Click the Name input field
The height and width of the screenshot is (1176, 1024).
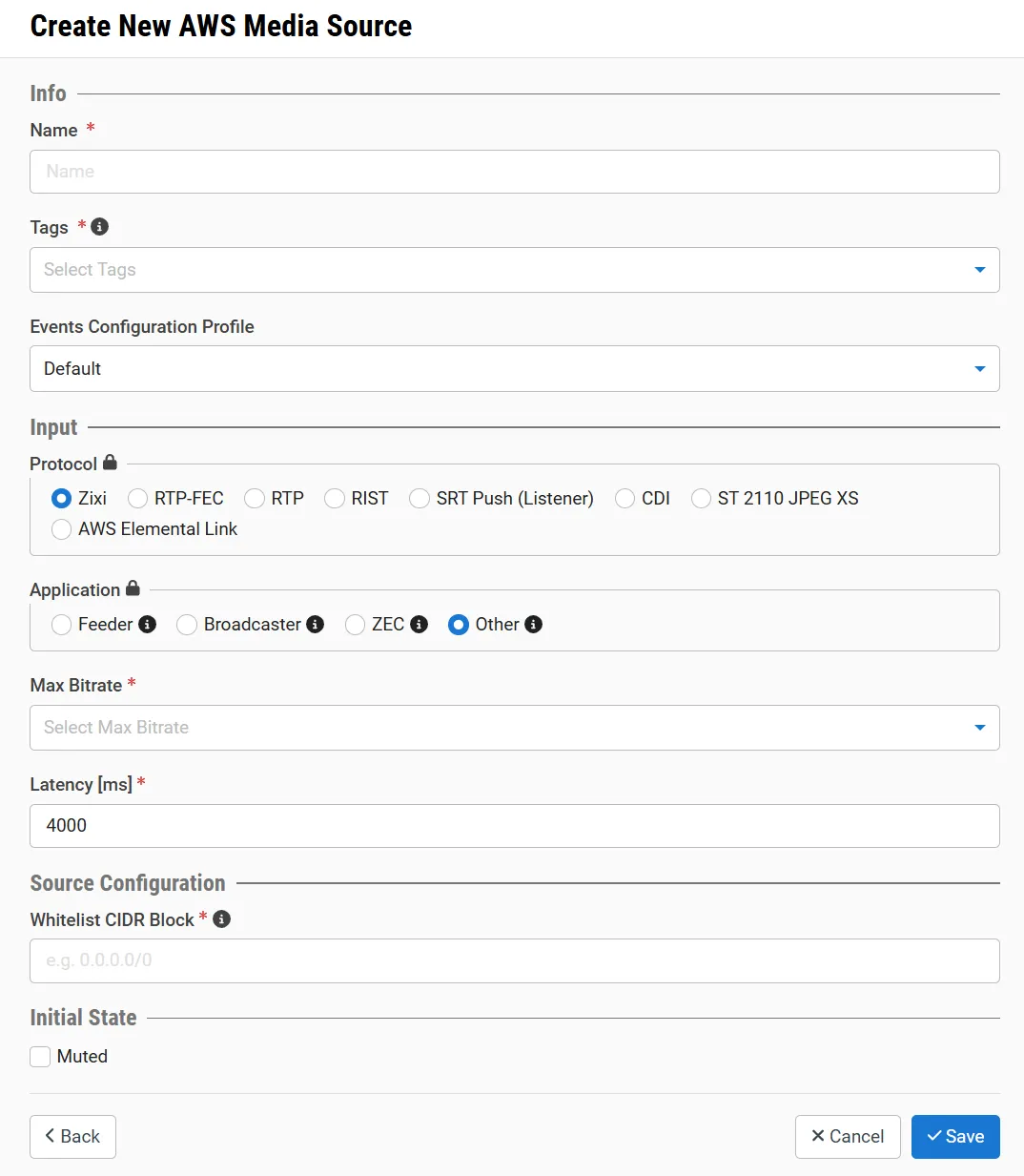click(515, 172)
